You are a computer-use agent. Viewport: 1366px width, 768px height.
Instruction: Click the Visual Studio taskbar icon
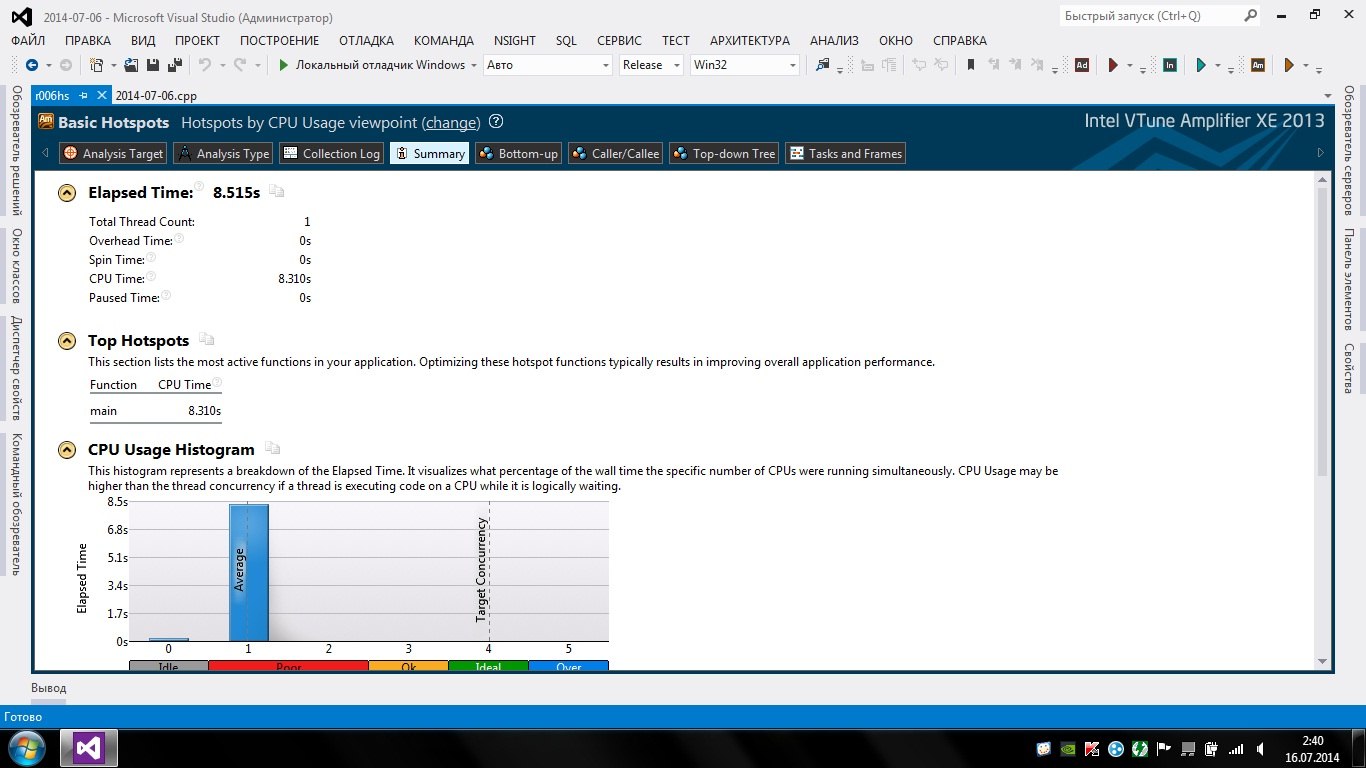[x=89, y=747]
